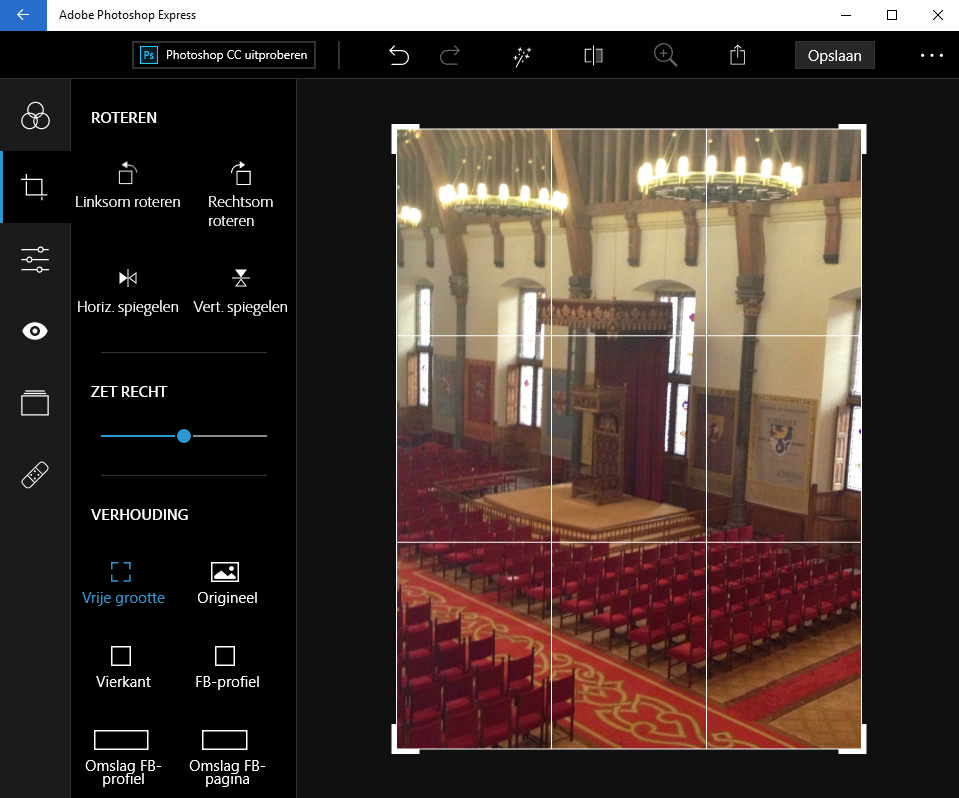Image resolution: width=959 pixels, height=798 pixels.
Task: Undo the last edit
Action: tap(399, 56)
